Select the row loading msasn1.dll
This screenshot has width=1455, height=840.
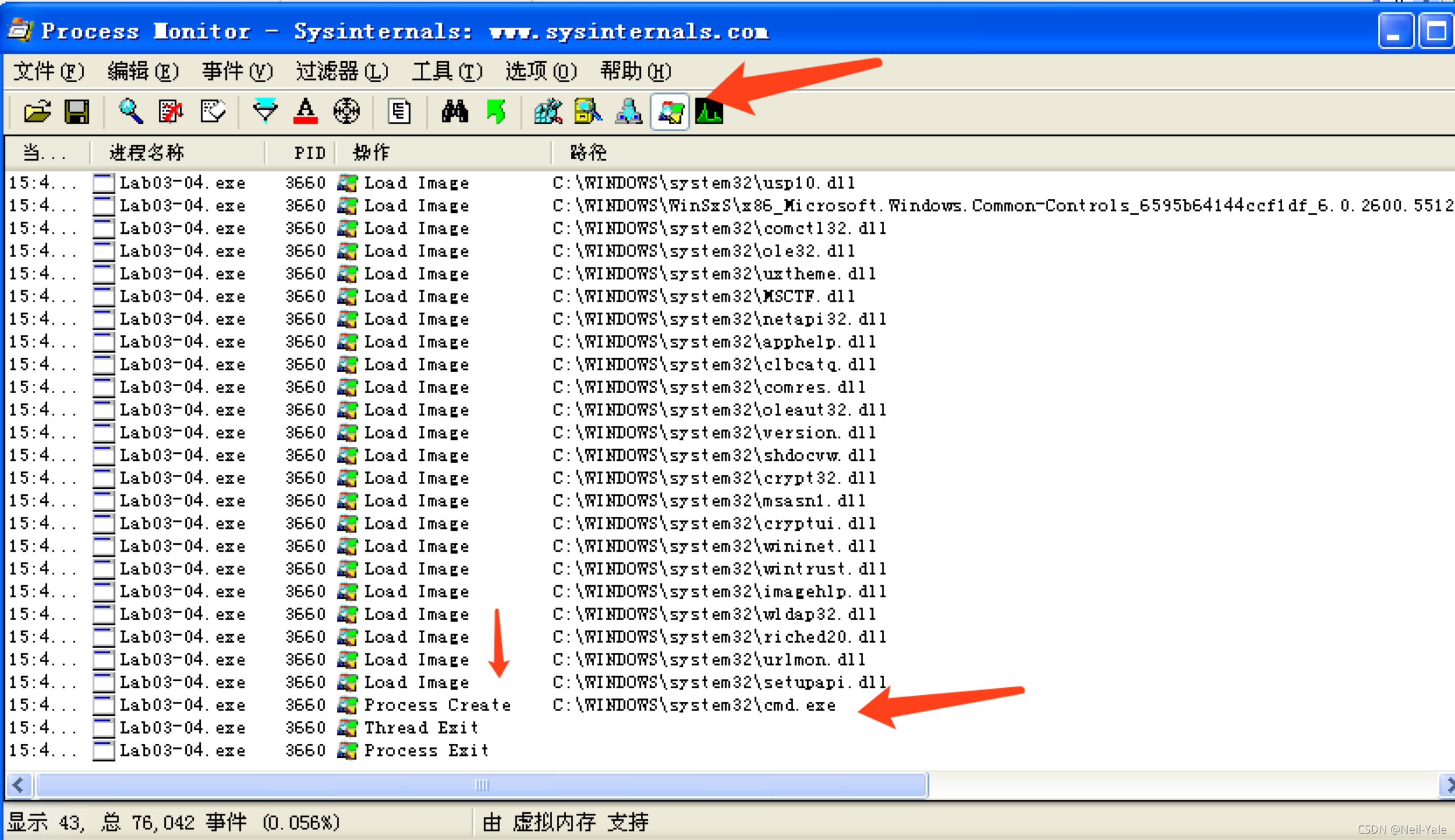click(730, 501)
